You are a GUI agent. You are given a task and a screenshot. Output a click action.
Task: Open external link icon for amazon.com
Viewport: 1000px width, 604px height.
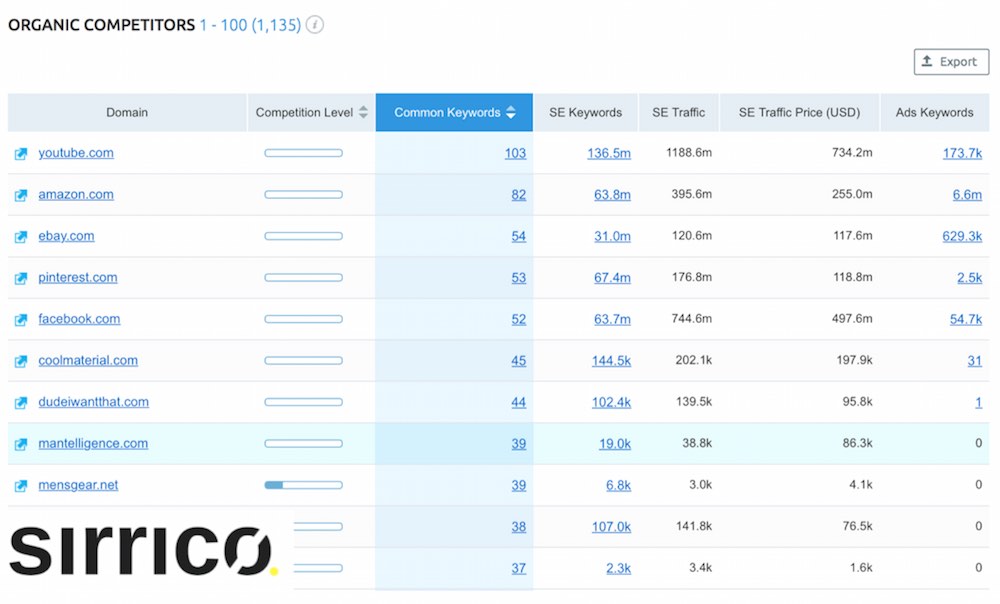click(21, 195)
